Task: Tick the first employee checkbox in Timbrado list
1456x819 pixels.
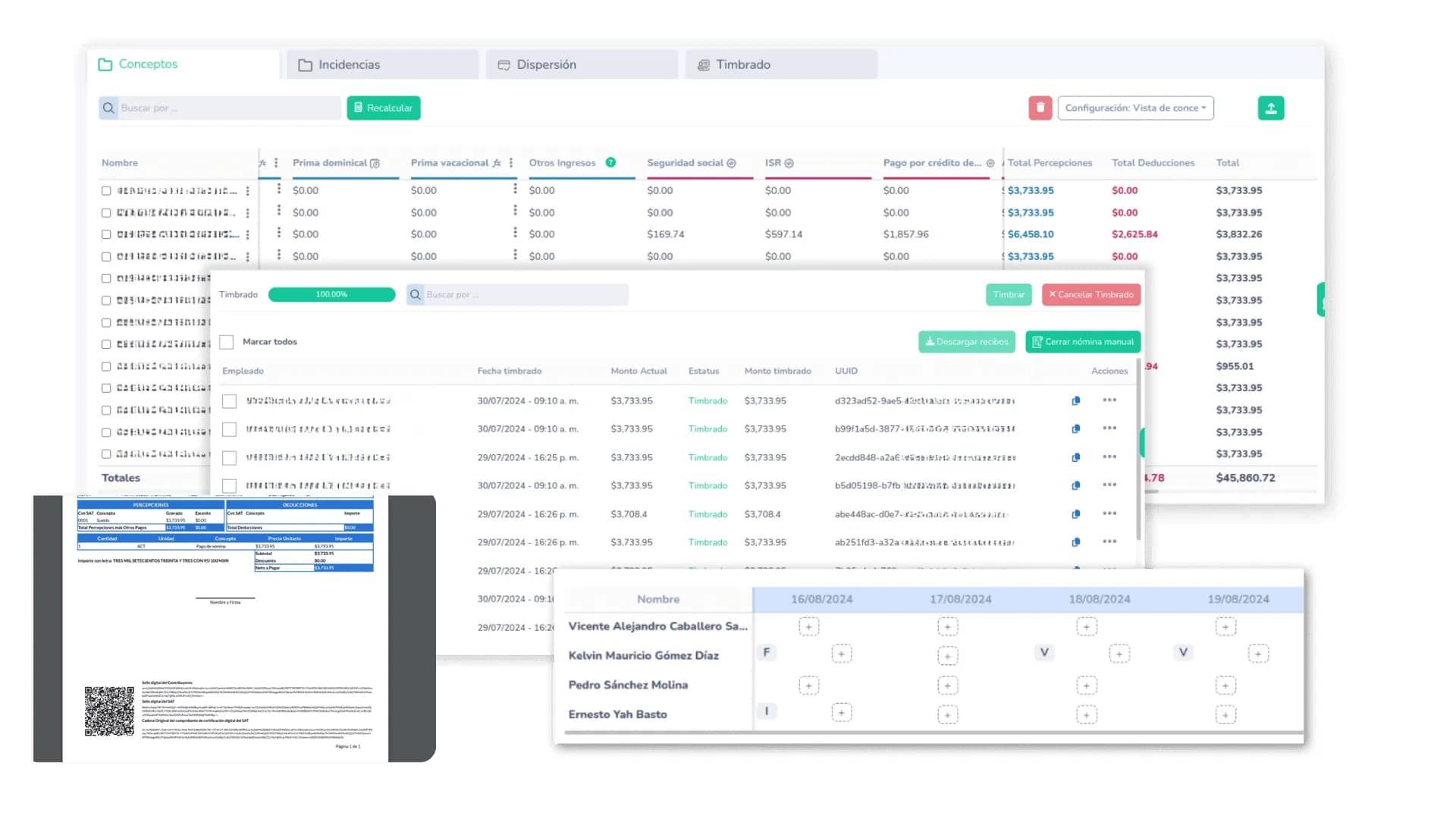Action: coord(229,401)
